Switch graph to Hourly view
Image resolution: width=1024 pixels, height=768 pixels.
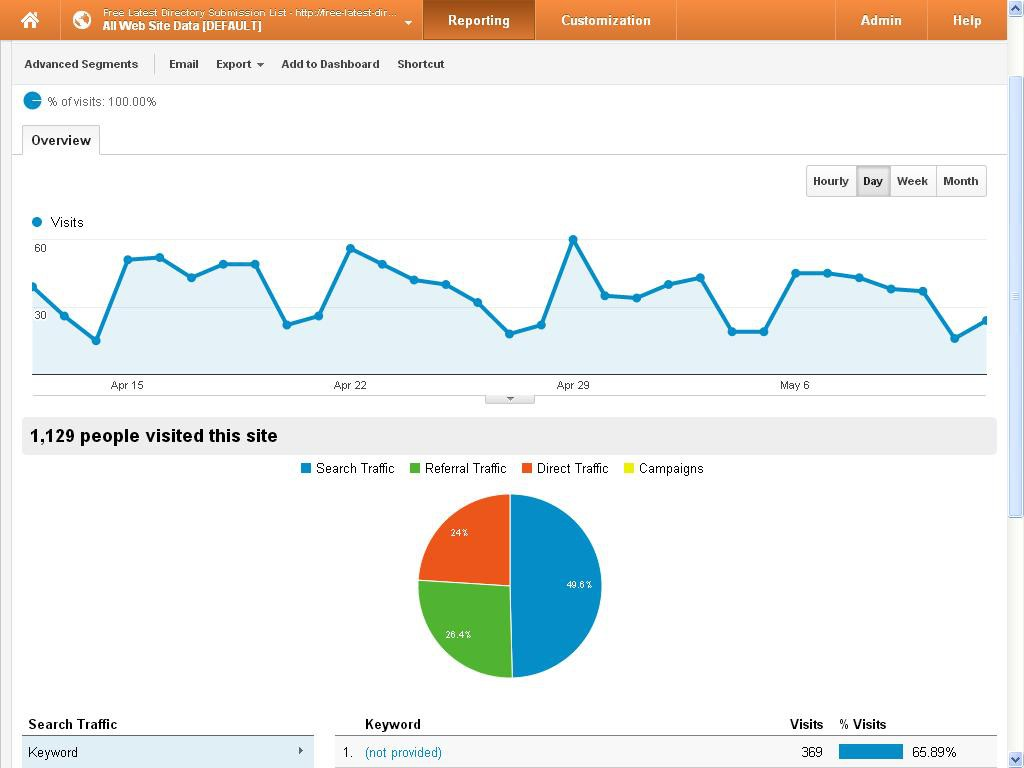(x=830, y=181)
